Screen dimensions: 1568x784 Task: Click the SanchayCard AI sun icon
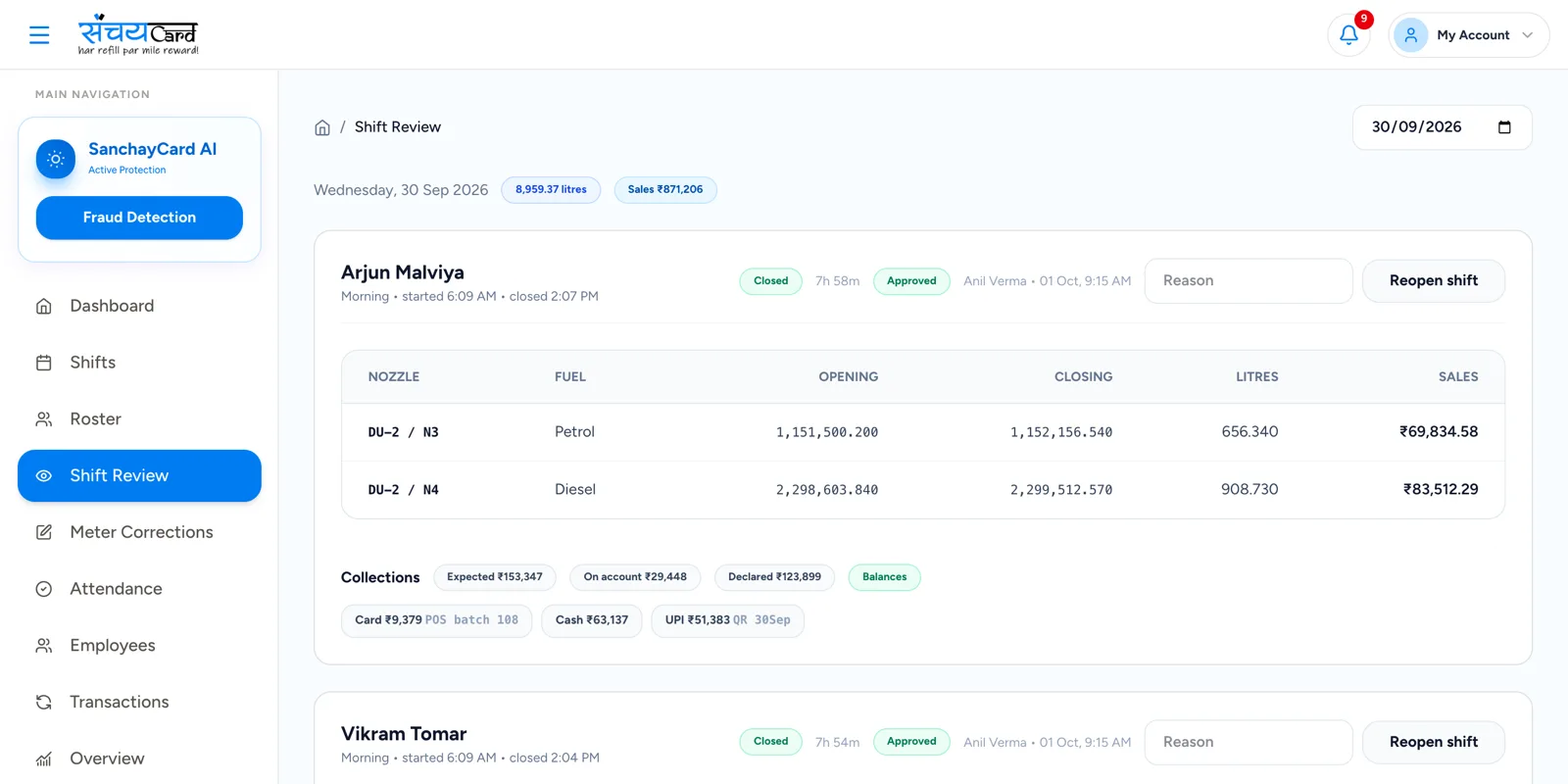pos(56,159)
